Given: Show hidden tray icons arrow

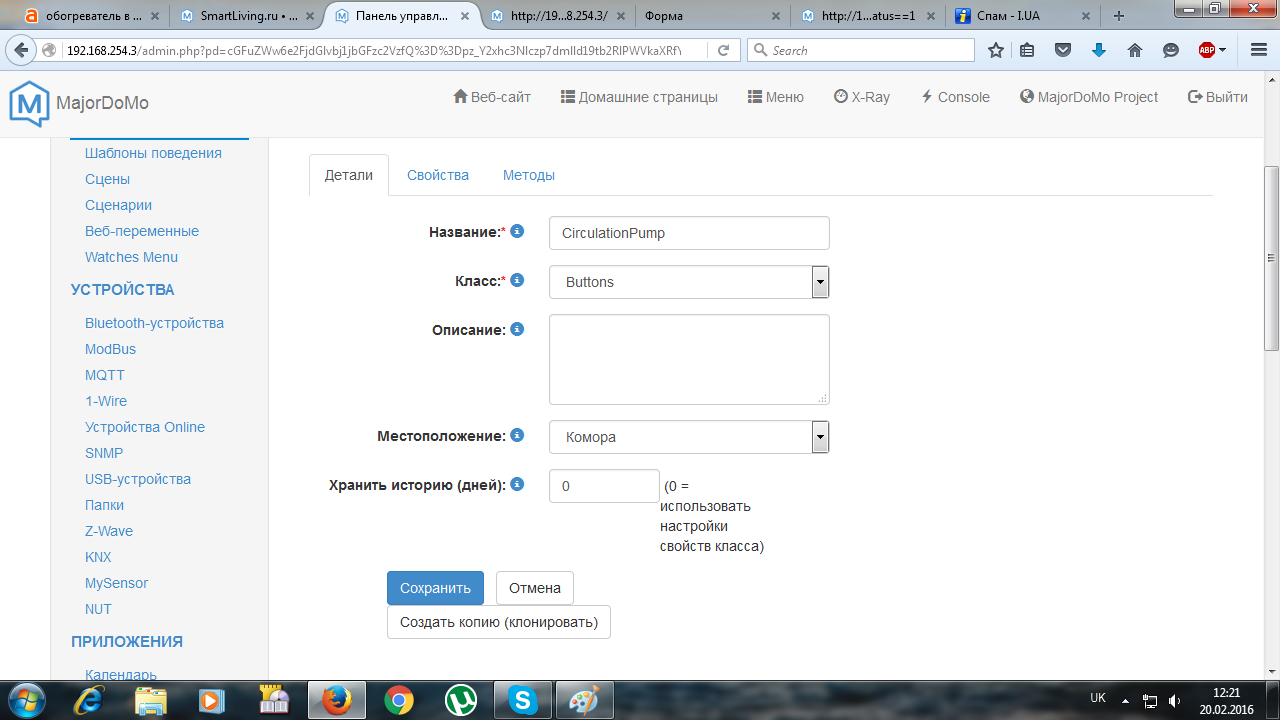Looking at the screenshot, I should click(1125, 700).
